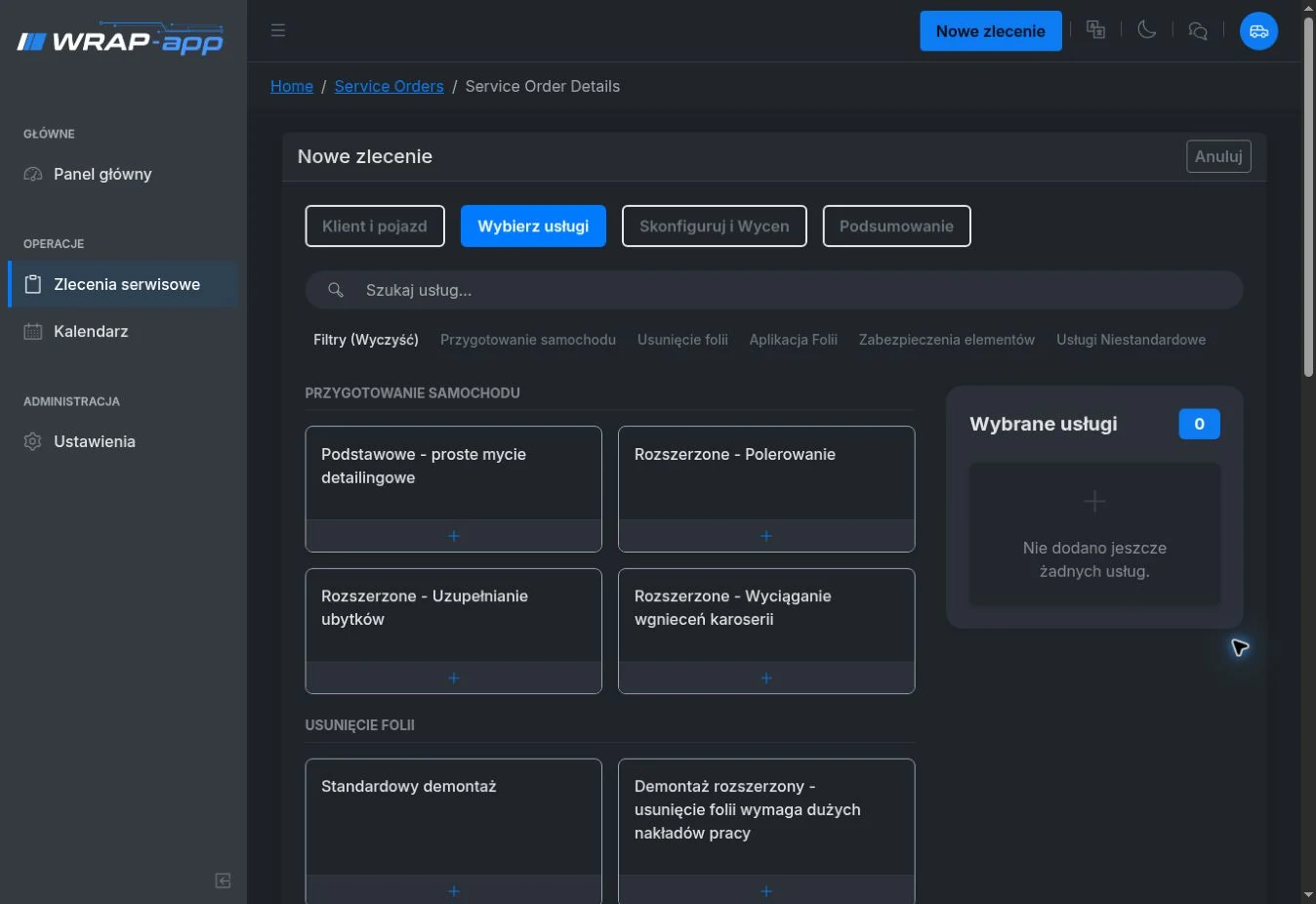Click the Kalendarz calendar icon
1316x904 pixels.
[33, 331]
